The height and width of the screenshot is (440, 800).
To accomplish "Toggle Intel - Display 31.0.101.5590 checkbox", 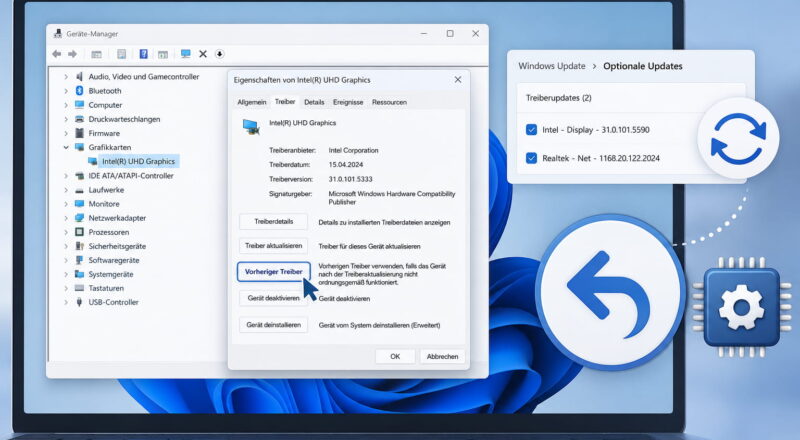I will point(531,130).
